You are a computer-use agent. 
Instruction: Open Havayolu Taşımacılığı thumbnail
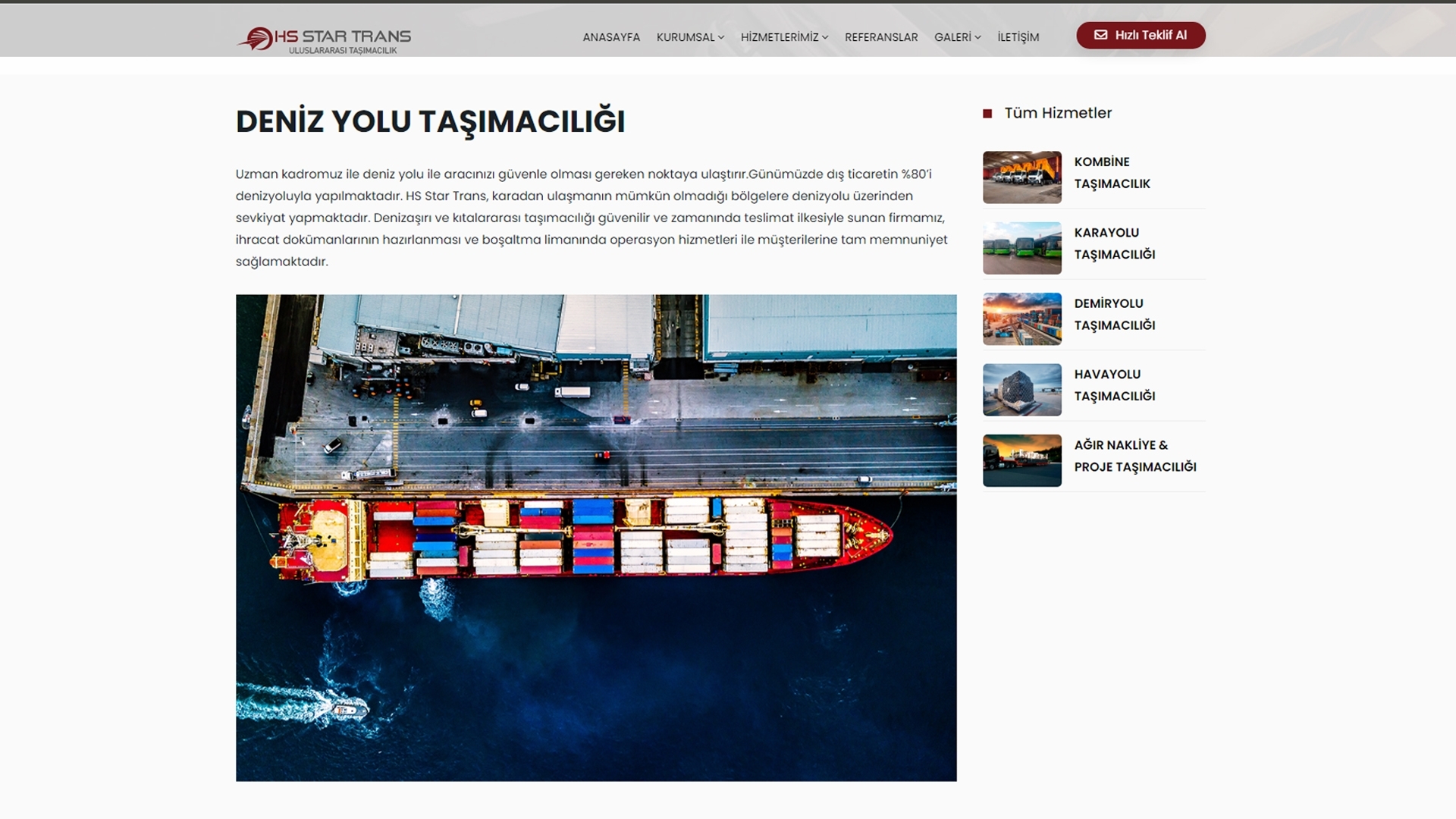(x=1022, y=390)
